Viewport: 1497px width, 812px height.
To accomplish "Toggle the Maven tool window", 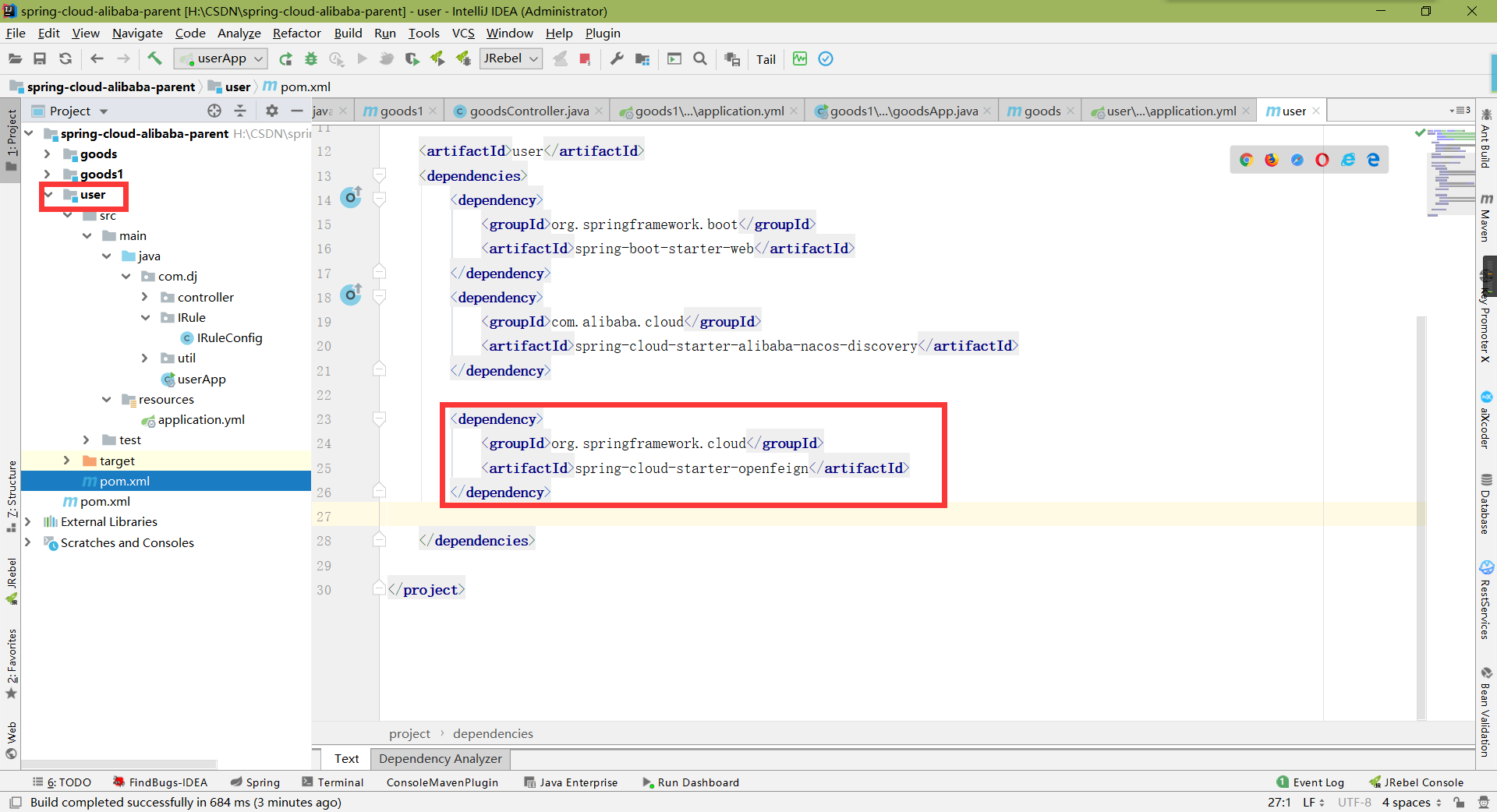I will 1486,218.
